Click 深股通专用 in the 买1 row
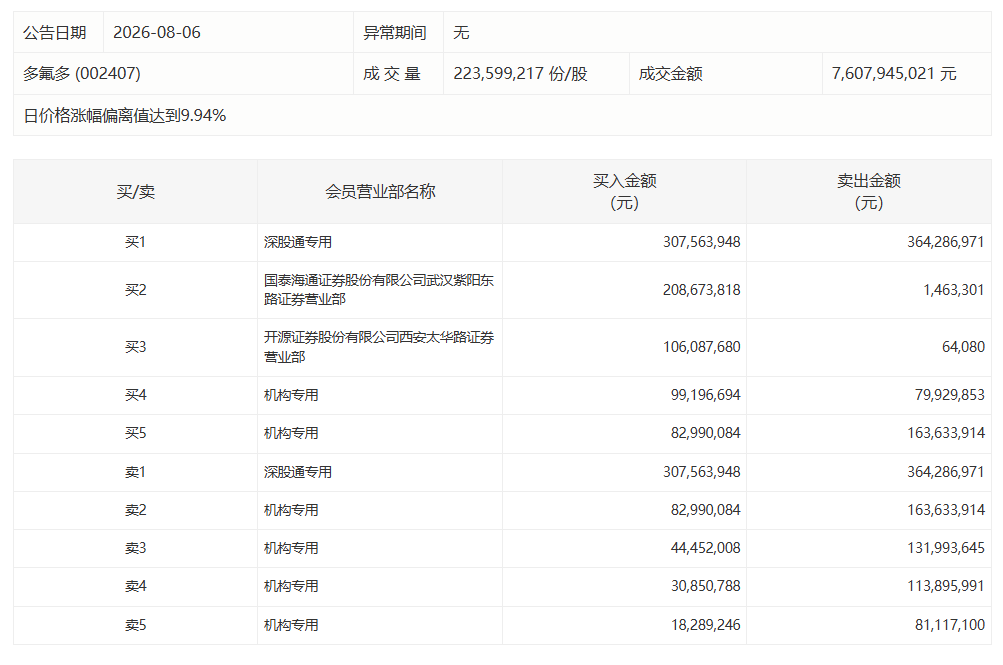 298,242
